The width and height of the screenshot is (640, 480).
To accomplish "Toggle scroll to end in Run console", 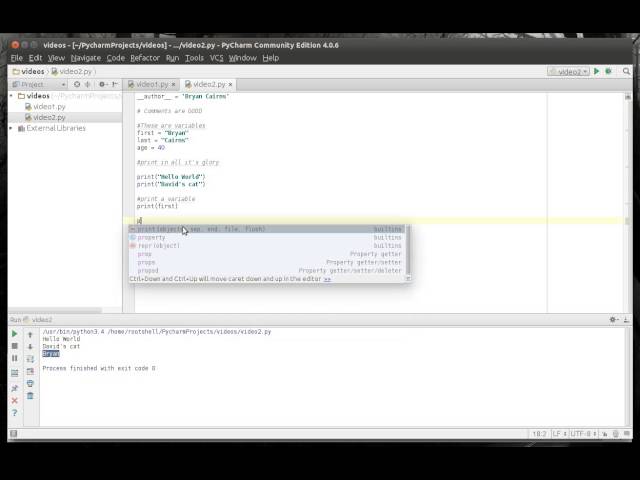I will (30, 371).
